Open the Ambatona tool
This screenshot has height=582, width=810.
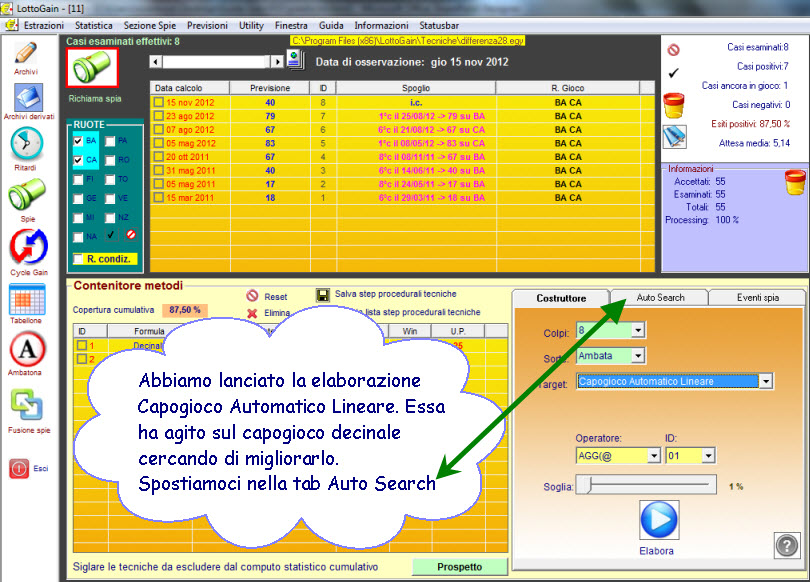(27, 350)
